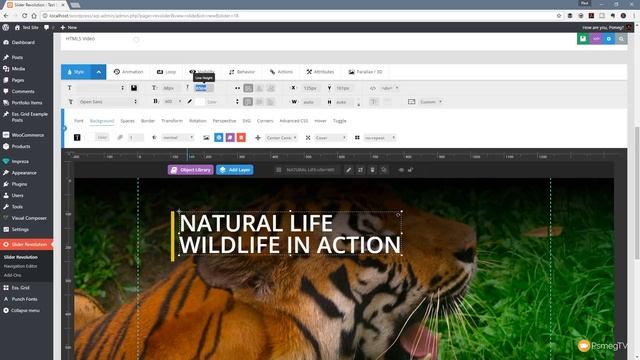Open Slider Revolution in the WordPress sidebar
This screenshot has width=640, height=360.
27,244
